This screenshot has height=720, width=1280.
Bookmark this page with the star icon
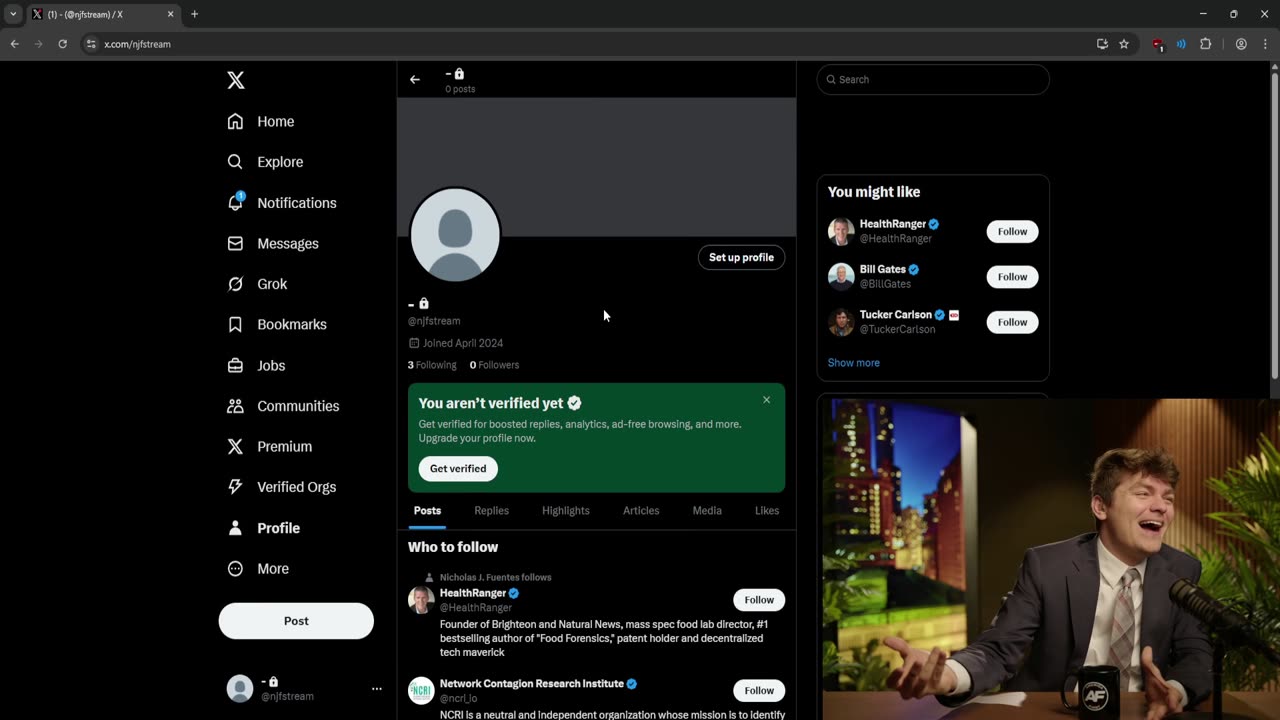tap(1124, 44)
